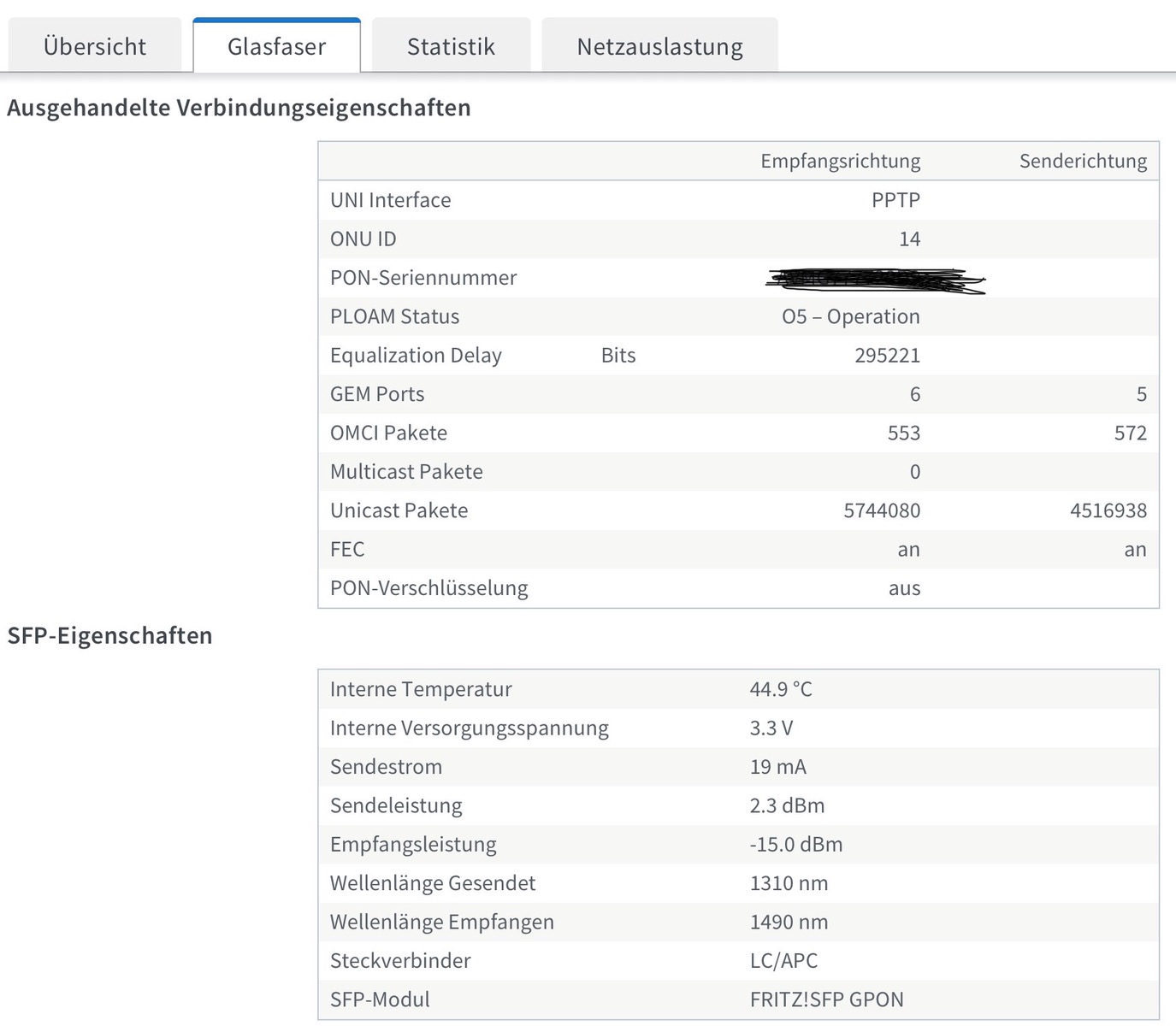The height and width of the screenshot is (1026, 1176).
Task: Select the Unicast Pakete label
Action: (x=399, y=510)
